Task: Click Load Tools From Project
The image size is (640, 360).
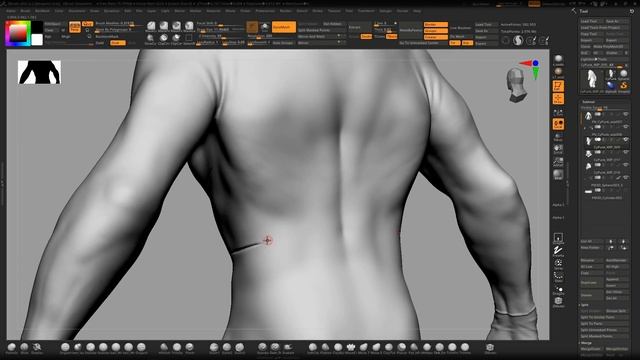Action: click(x=604, y=28)
